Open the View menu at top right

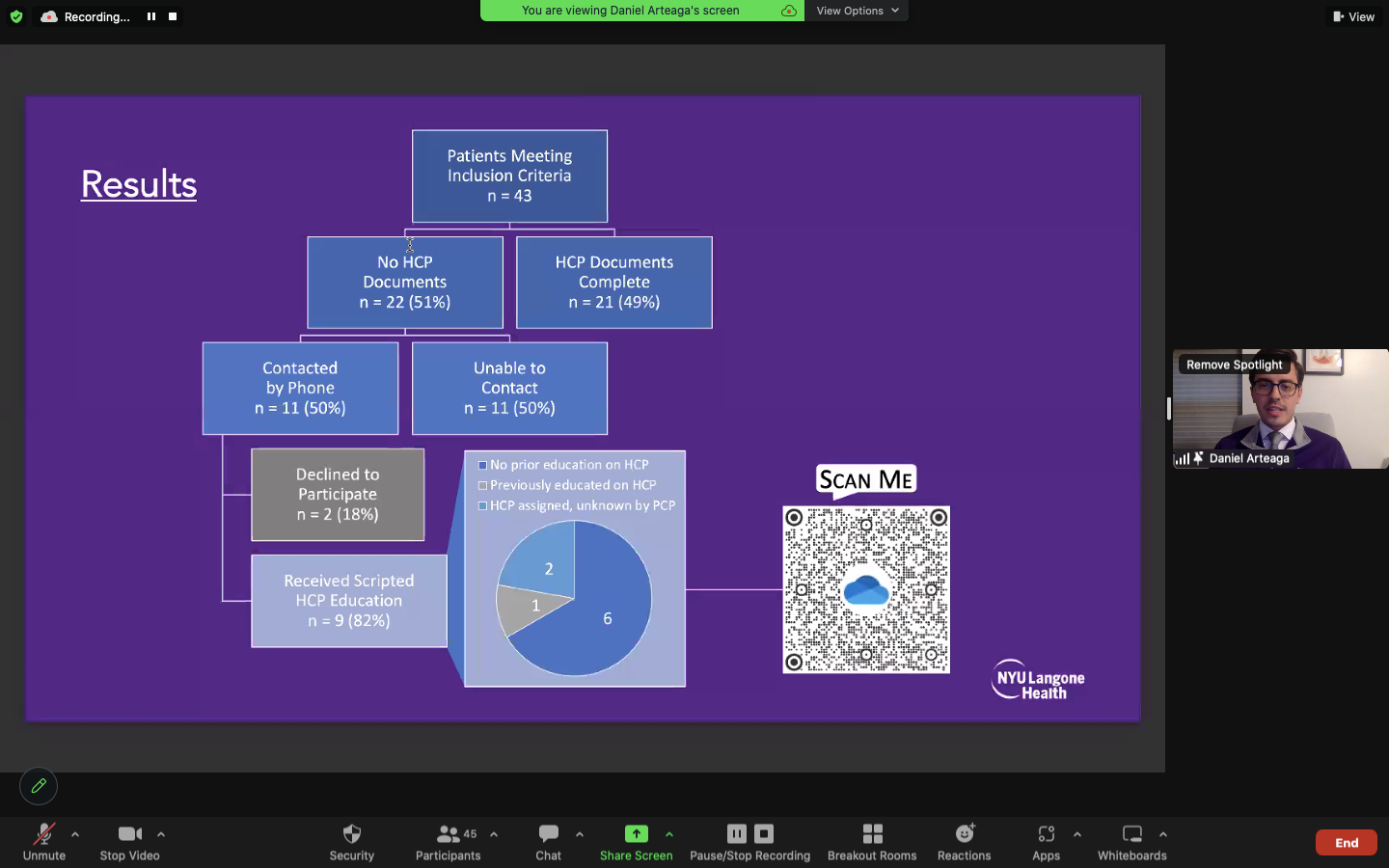[1353, 16]
